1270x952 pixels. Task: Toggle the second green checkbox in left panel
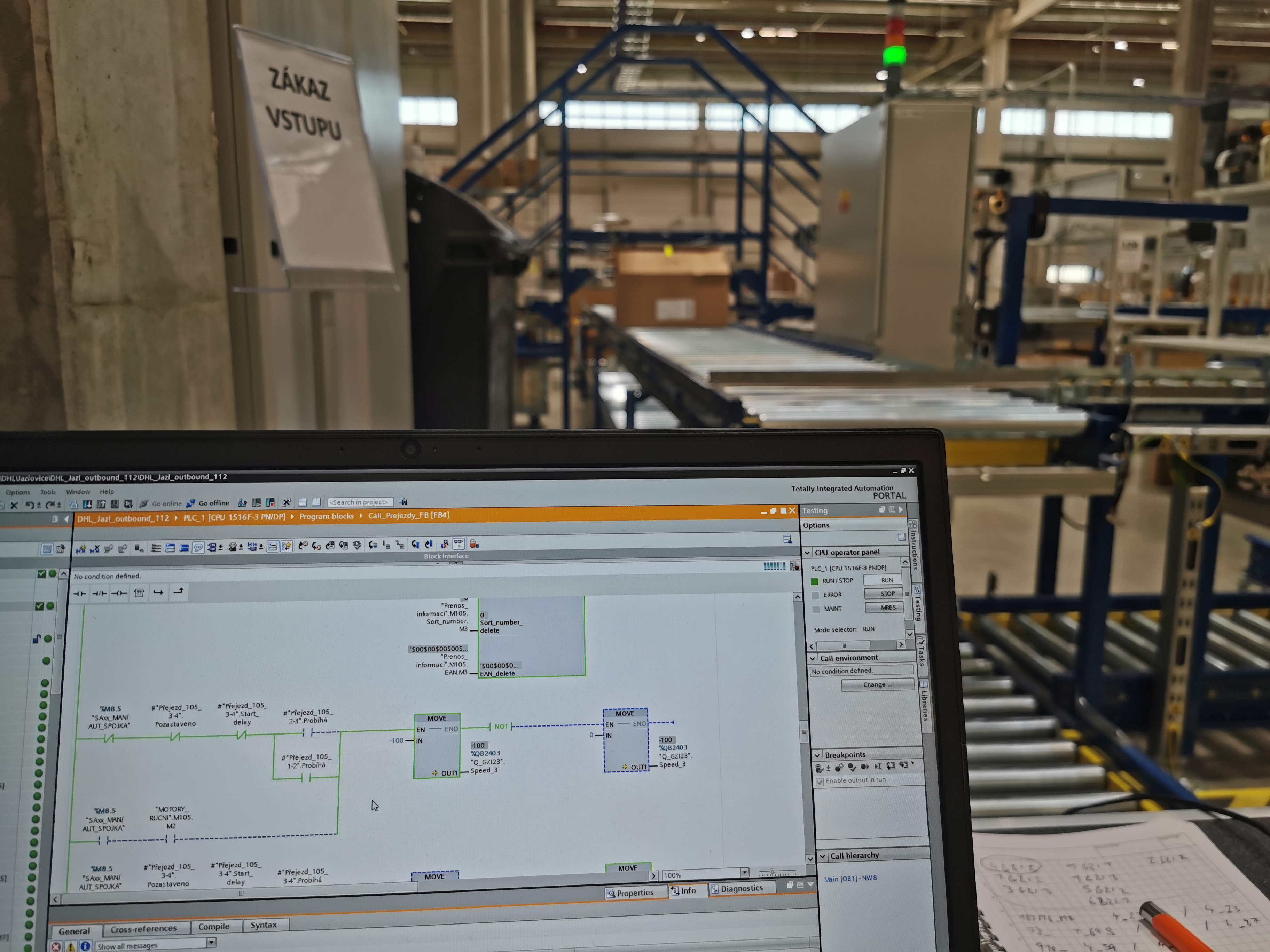click(39, 606)
